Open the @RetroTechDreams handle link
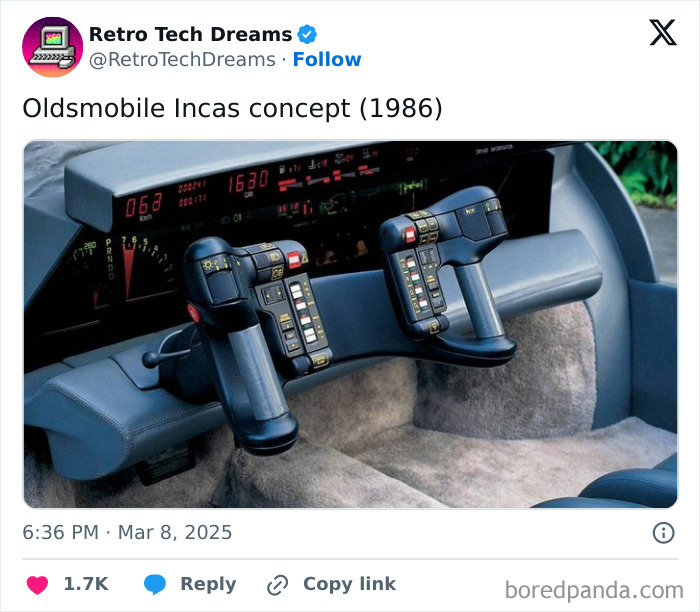This screenshot has height=612, width=700. point(182,59)
